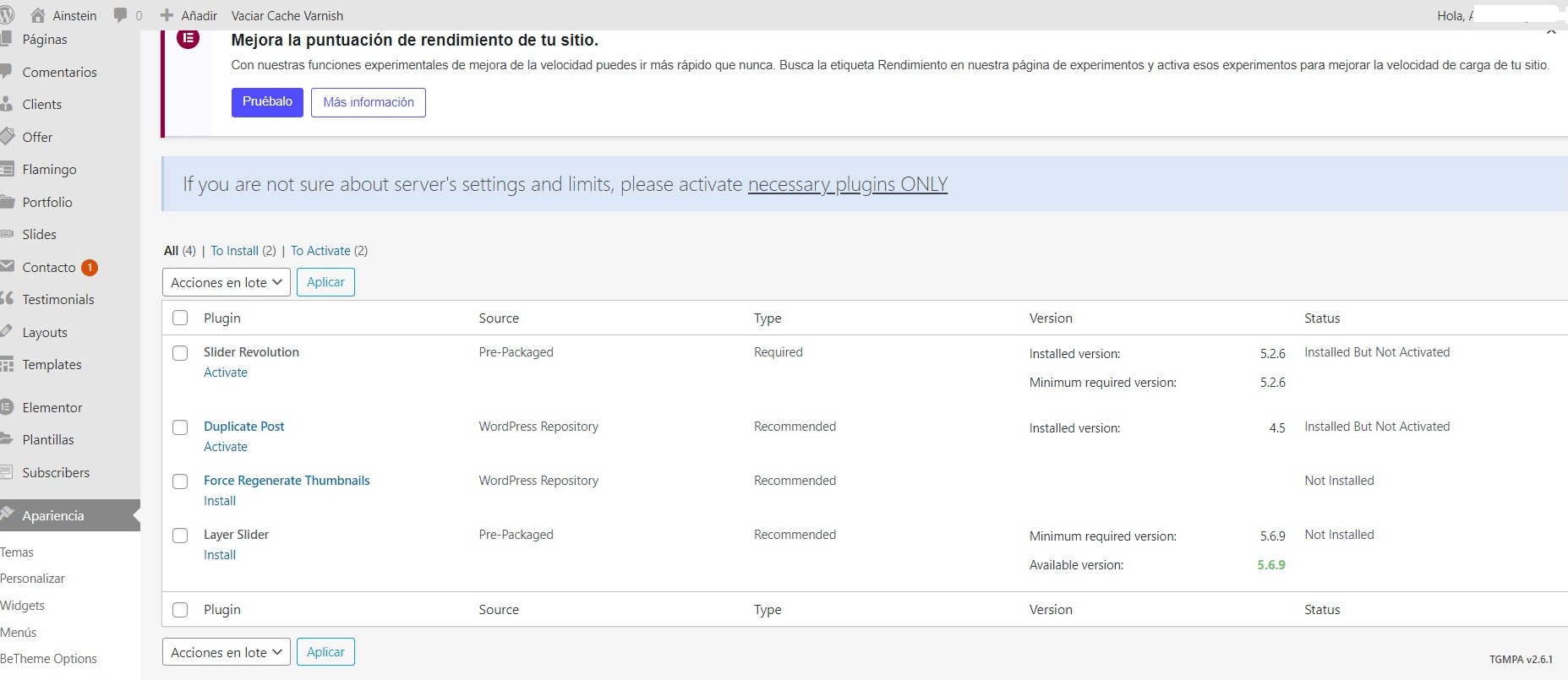Sort by the top Plugin column header
The width and height of the screenshot is (1568, 680).
coord(222,318)
